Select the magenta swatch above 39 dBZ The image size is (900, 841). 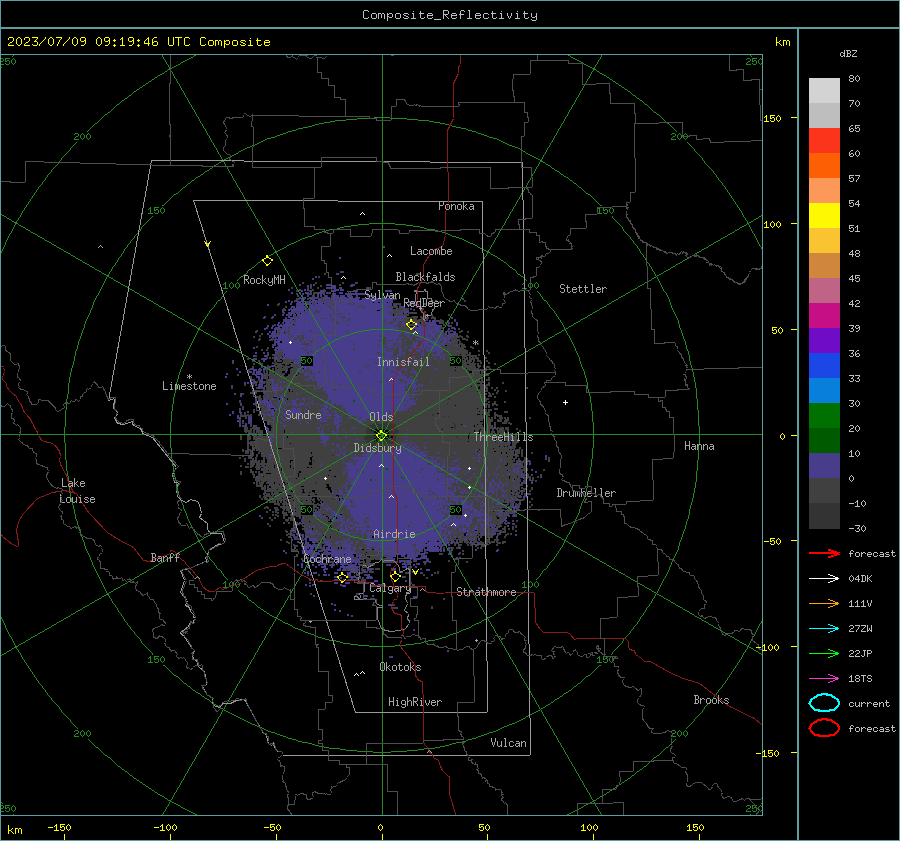[x=824, y=315]
